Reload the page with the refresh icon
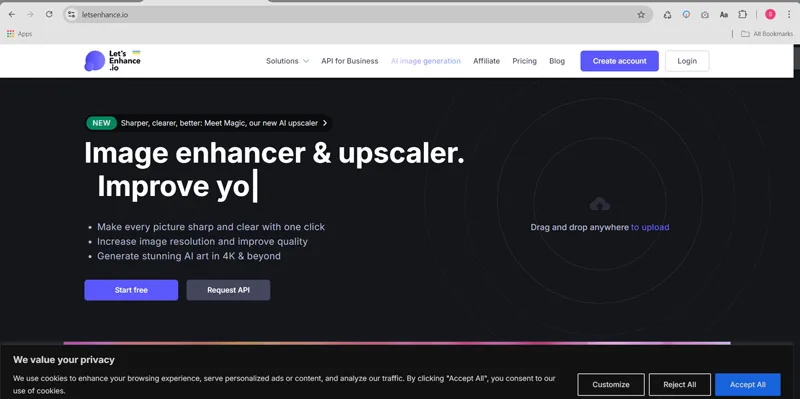The width and height of the screenshot is (800, 399). 49,14
